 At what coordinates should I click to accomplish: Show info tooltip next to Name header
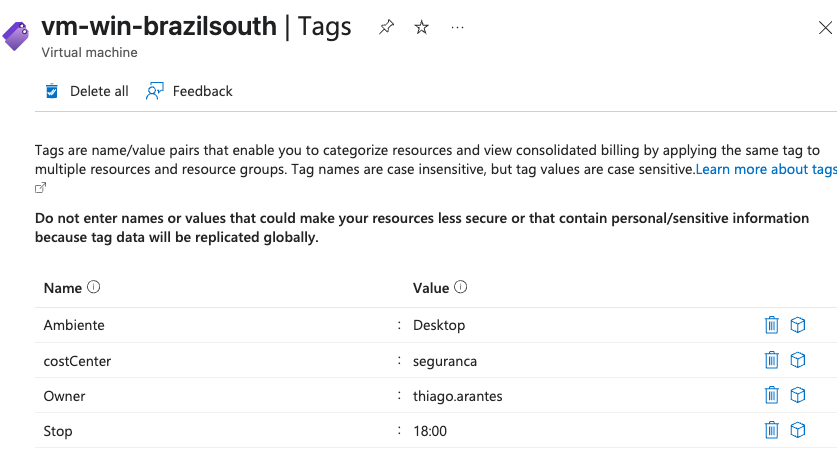tap(93, 287)
